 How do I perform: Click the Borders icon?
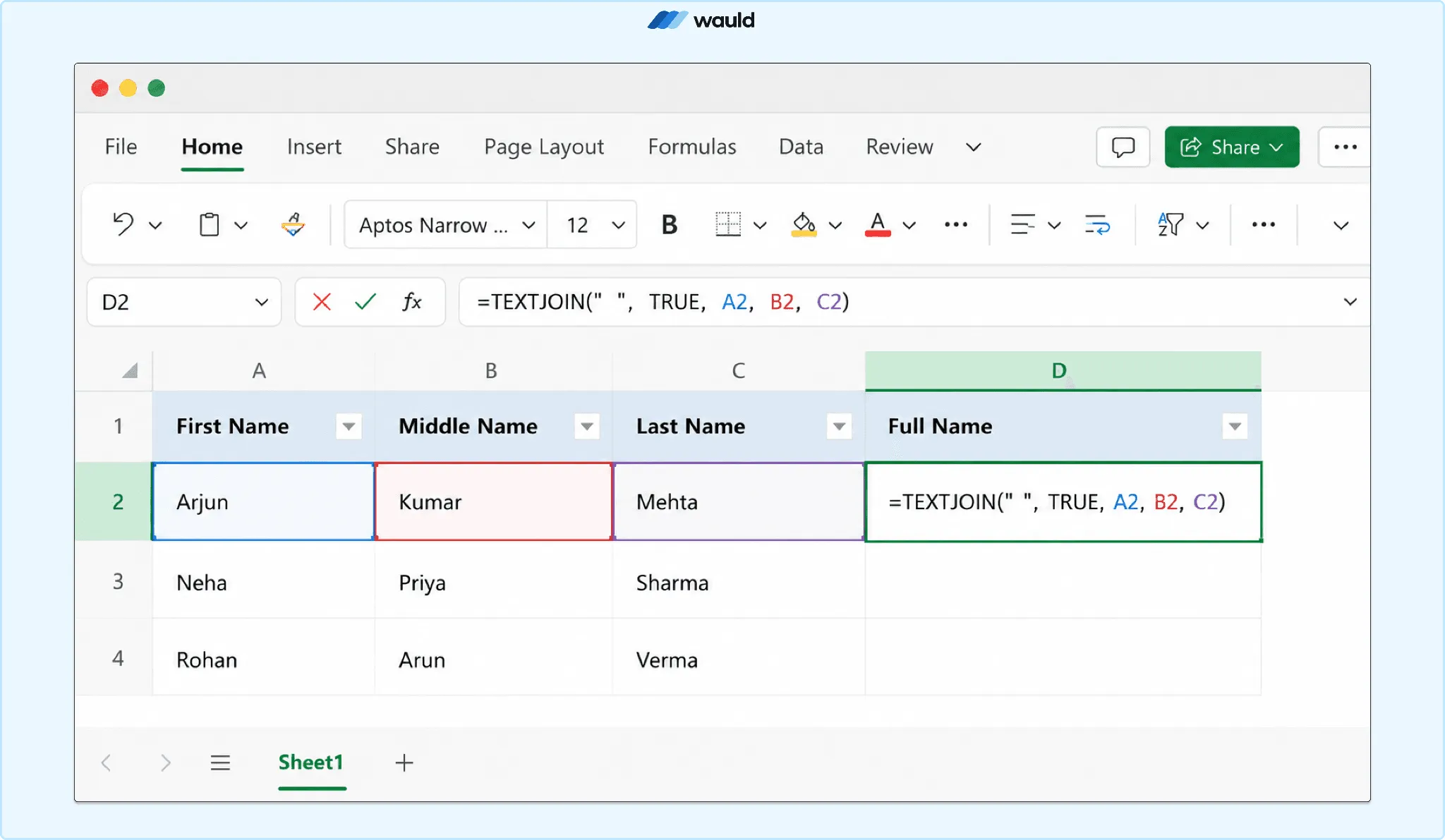point(728,224)
